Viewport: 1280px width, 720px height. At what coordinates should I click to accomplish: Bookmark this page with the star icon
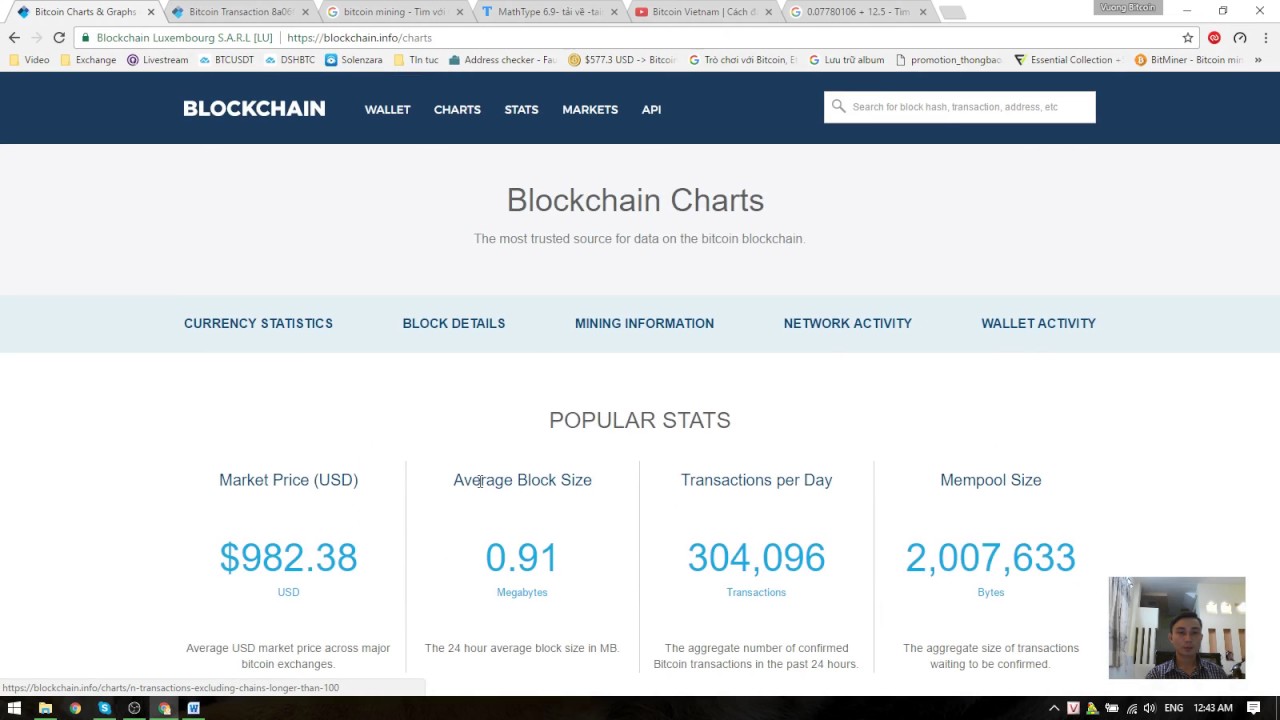(x=1188, y=37)
